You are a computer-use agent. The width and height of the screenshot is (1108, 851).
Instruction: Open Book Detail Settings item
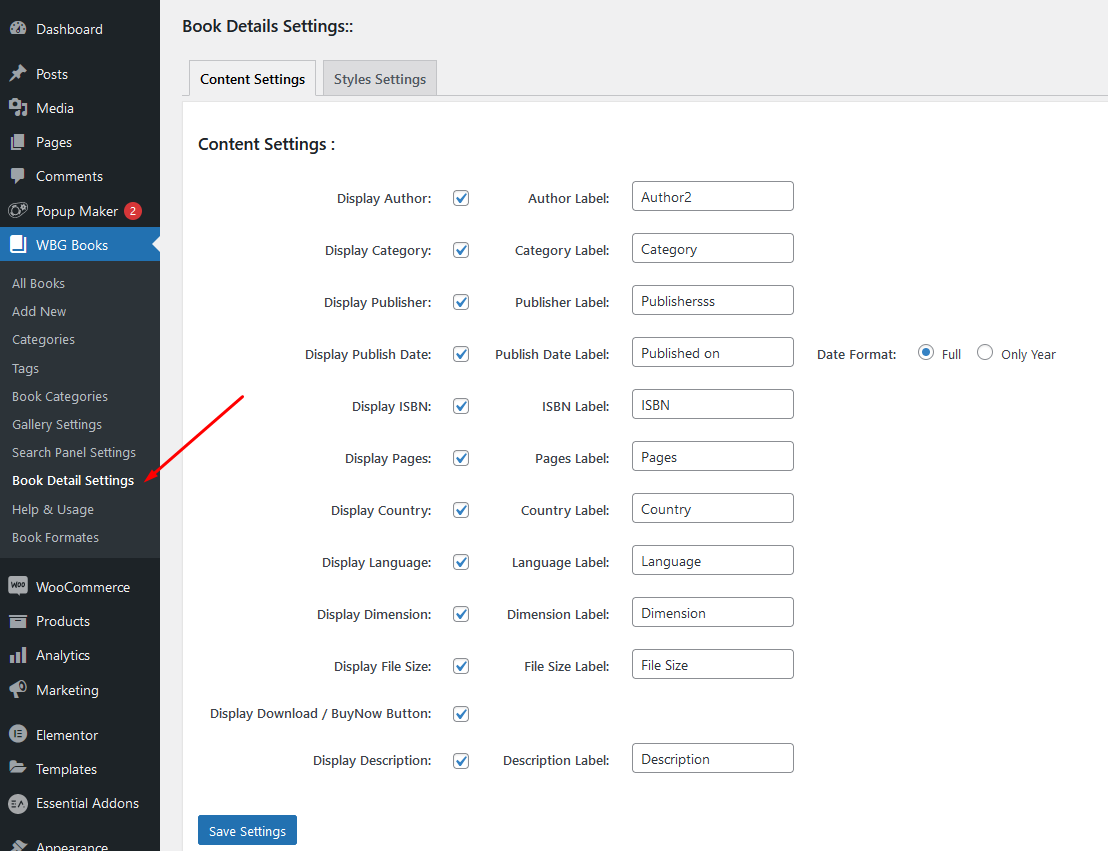[73, 481]
